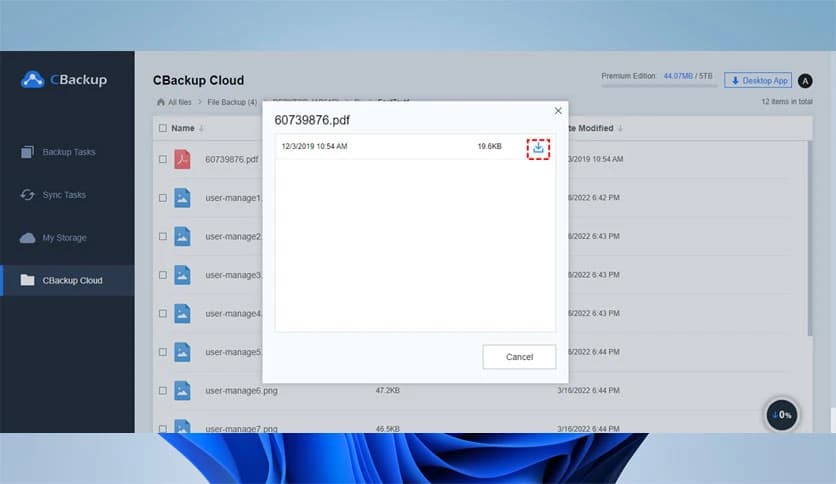This screenshot has height=484, width=836.
Task: Click the image icon of user-manage1
Action: [182, 198]
